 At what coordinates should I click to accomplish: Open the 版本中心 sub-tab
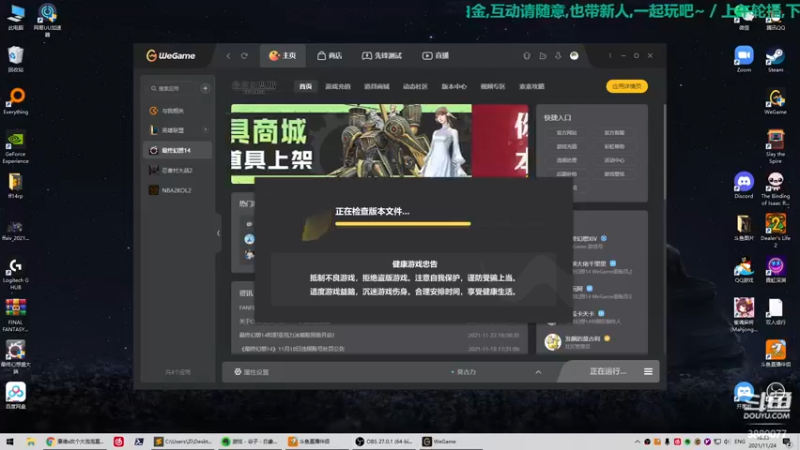(454, 86)
